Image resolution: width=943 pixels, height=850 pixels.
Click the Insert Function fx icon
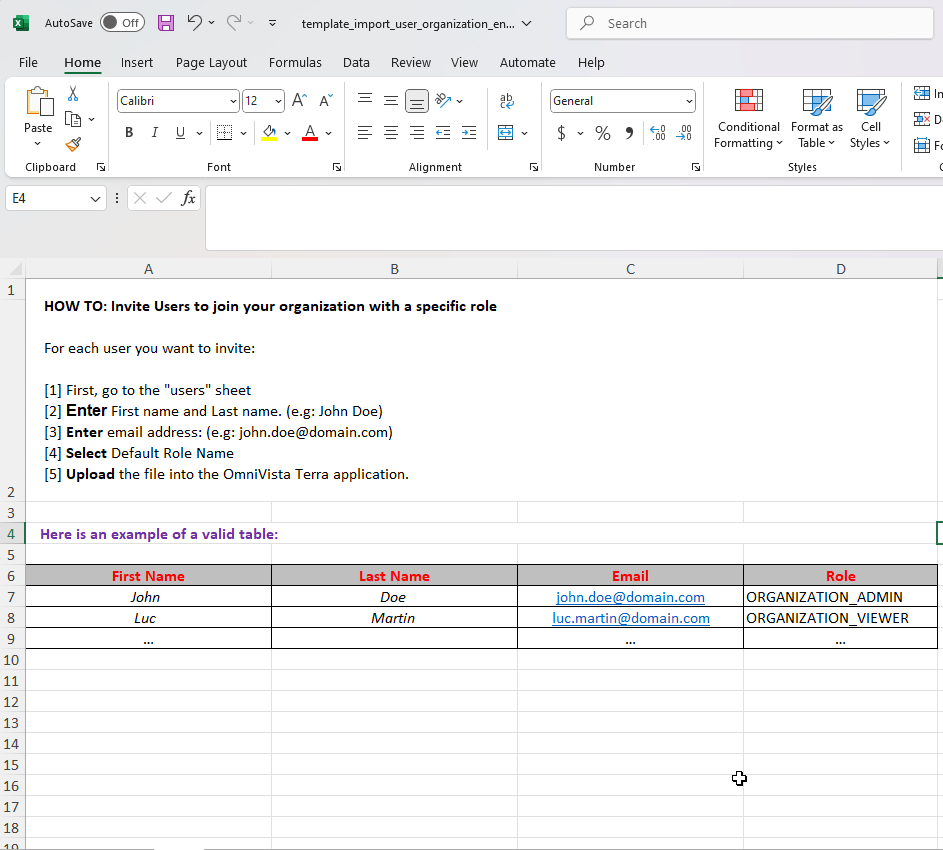coord(188,198)
